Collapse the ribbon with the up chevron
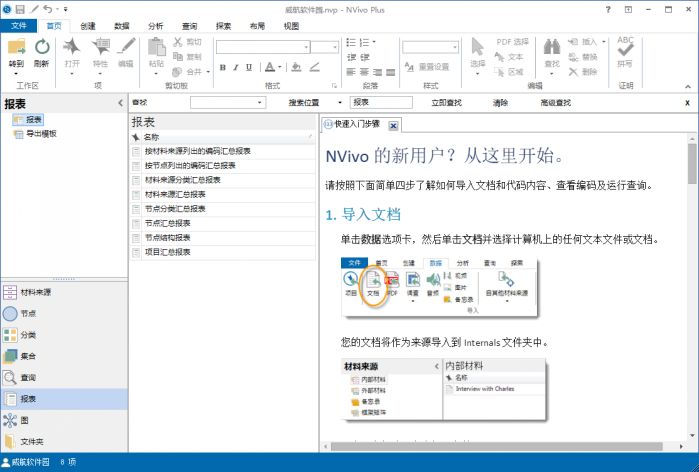 tap(688, 86)
